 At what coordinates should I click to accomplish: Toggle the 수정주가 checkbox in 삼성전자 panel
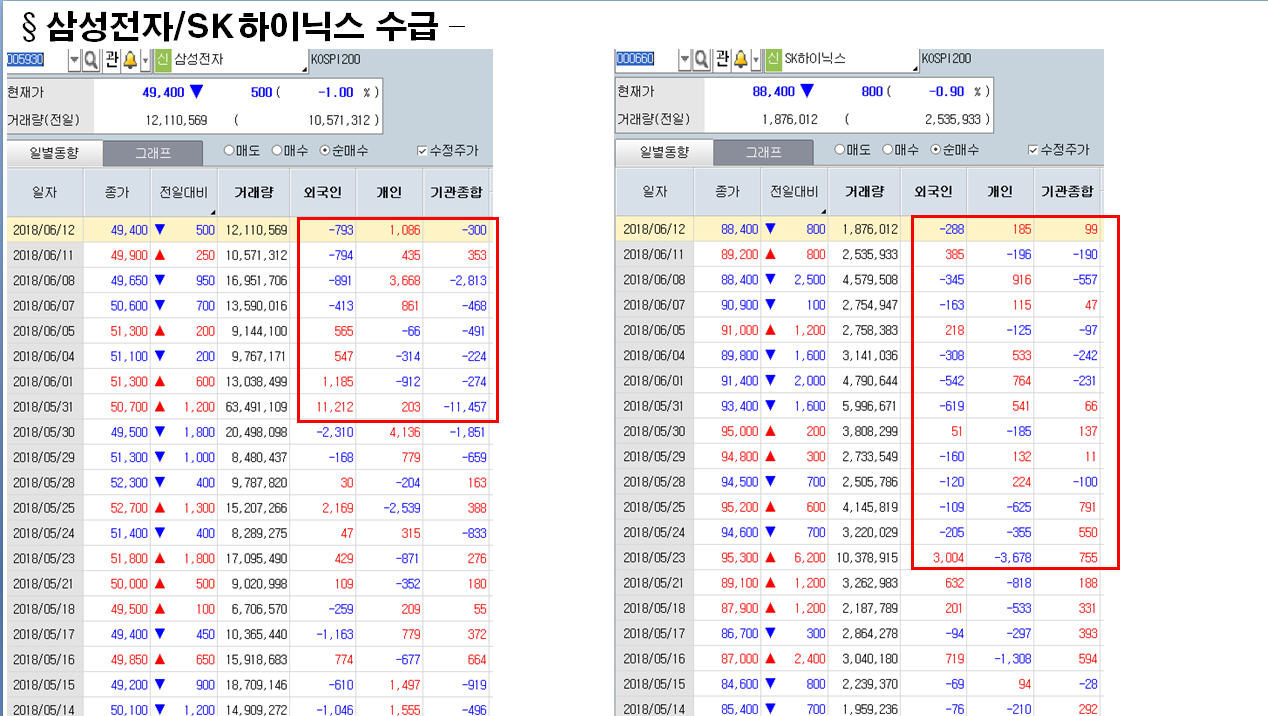422,151
